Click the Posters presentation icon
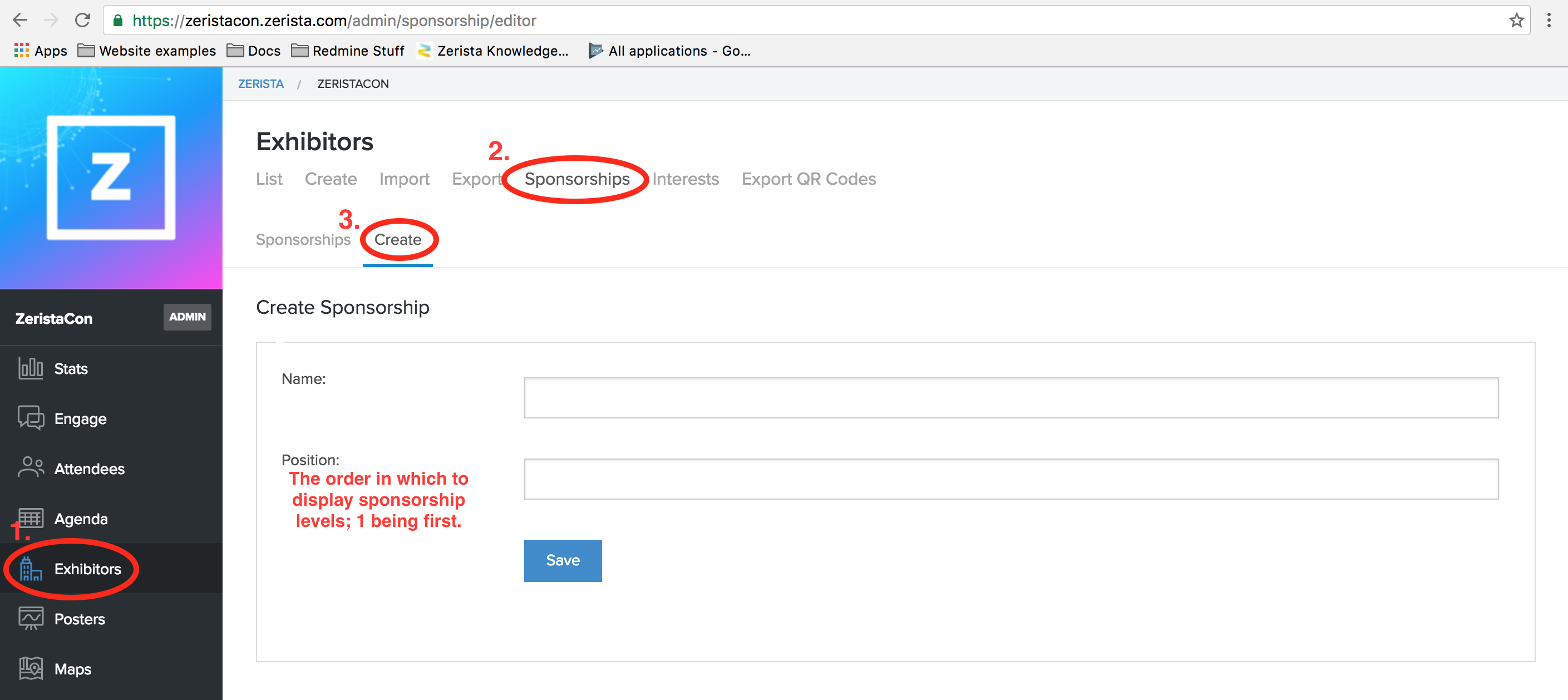 pos(31,618)
